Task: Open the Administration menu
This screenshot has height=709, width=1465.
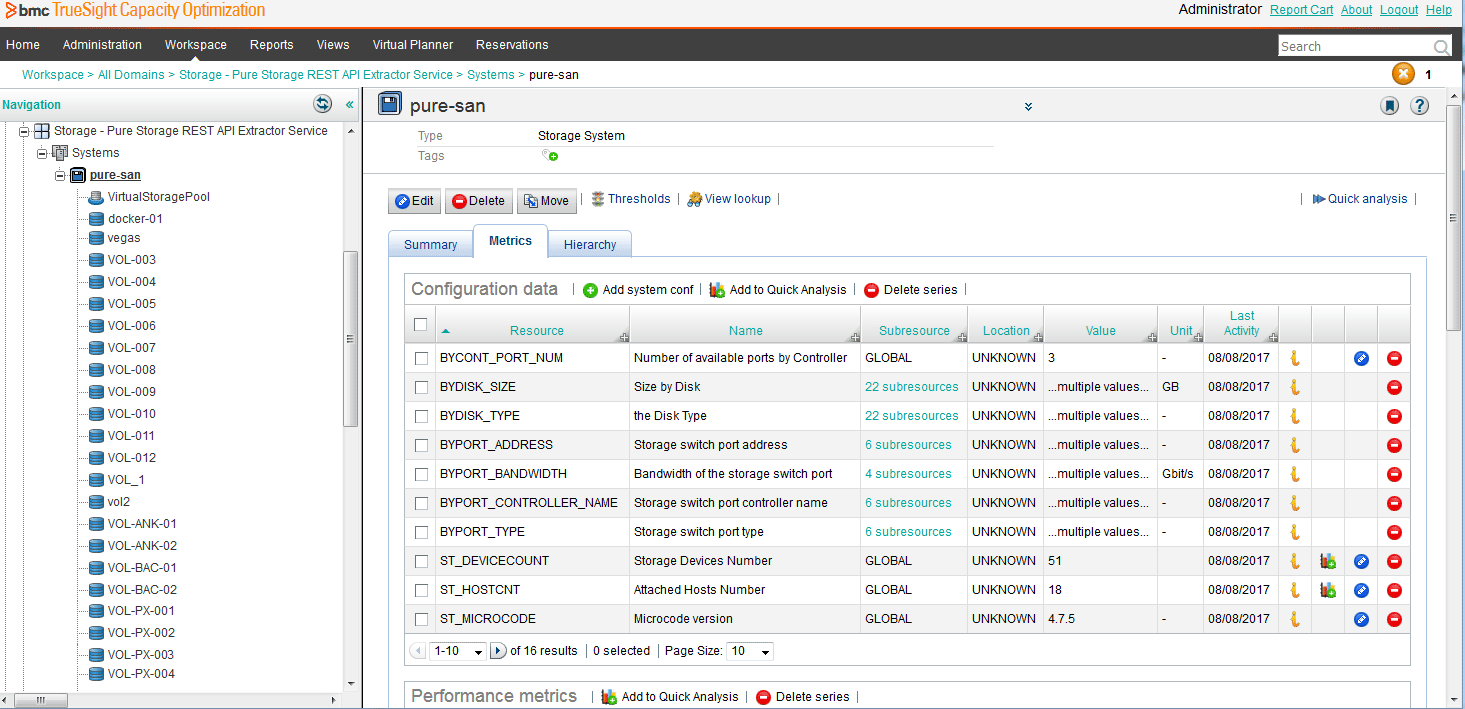Action: tap(102, 45)
